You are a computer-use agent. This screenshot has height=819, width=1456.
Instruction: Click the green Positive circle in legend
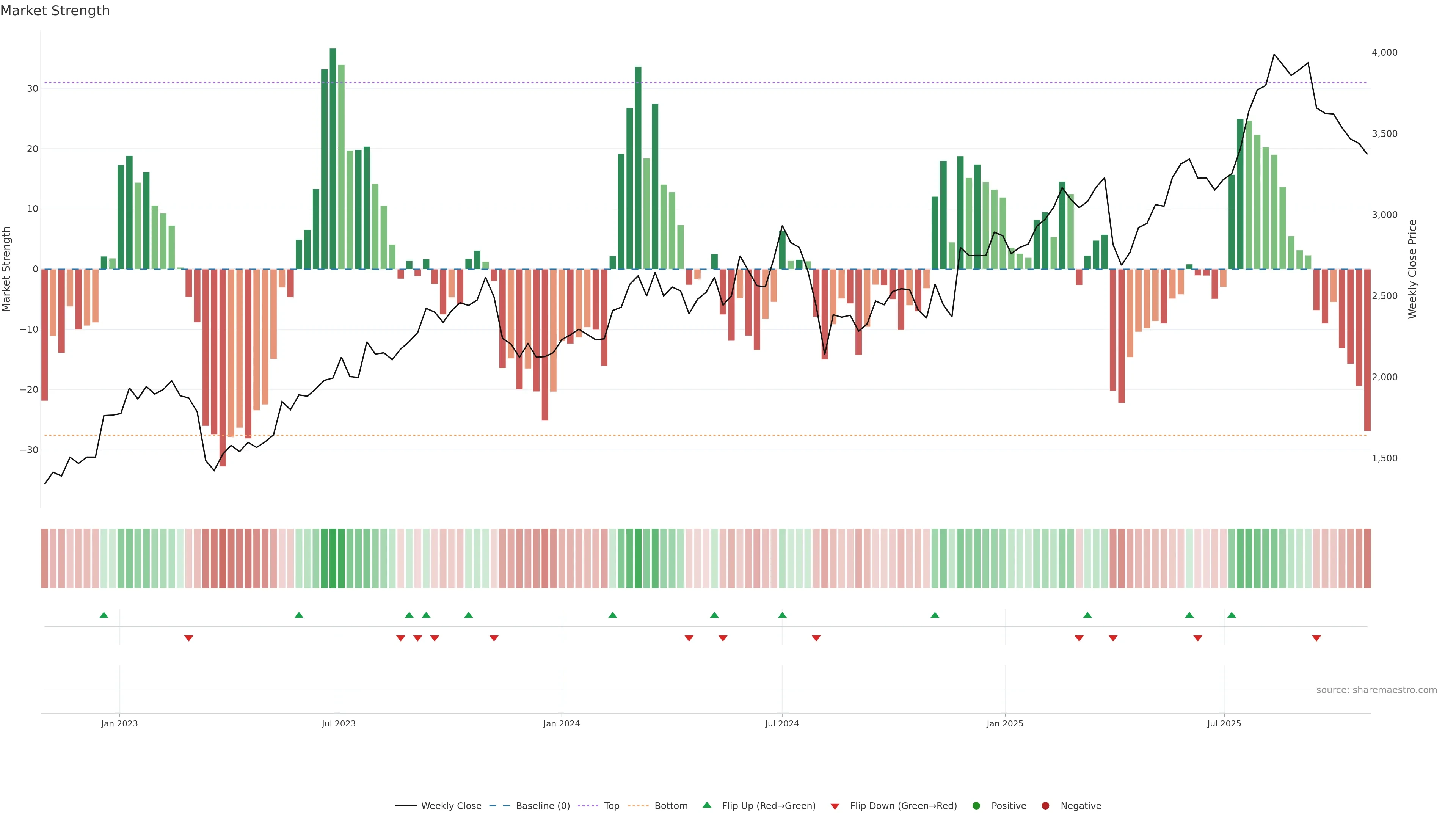point(976,805)
